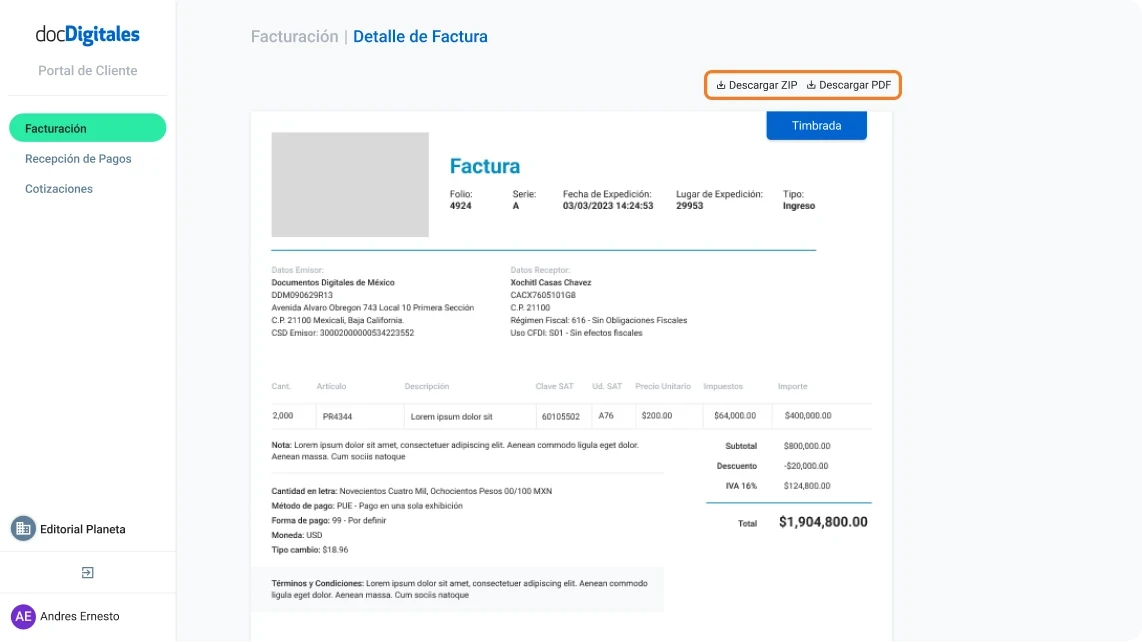Viewport: 1142px width, 642px height.
Task: Click the gray invoice logo placeholder
Action: (x=349, y=184)
